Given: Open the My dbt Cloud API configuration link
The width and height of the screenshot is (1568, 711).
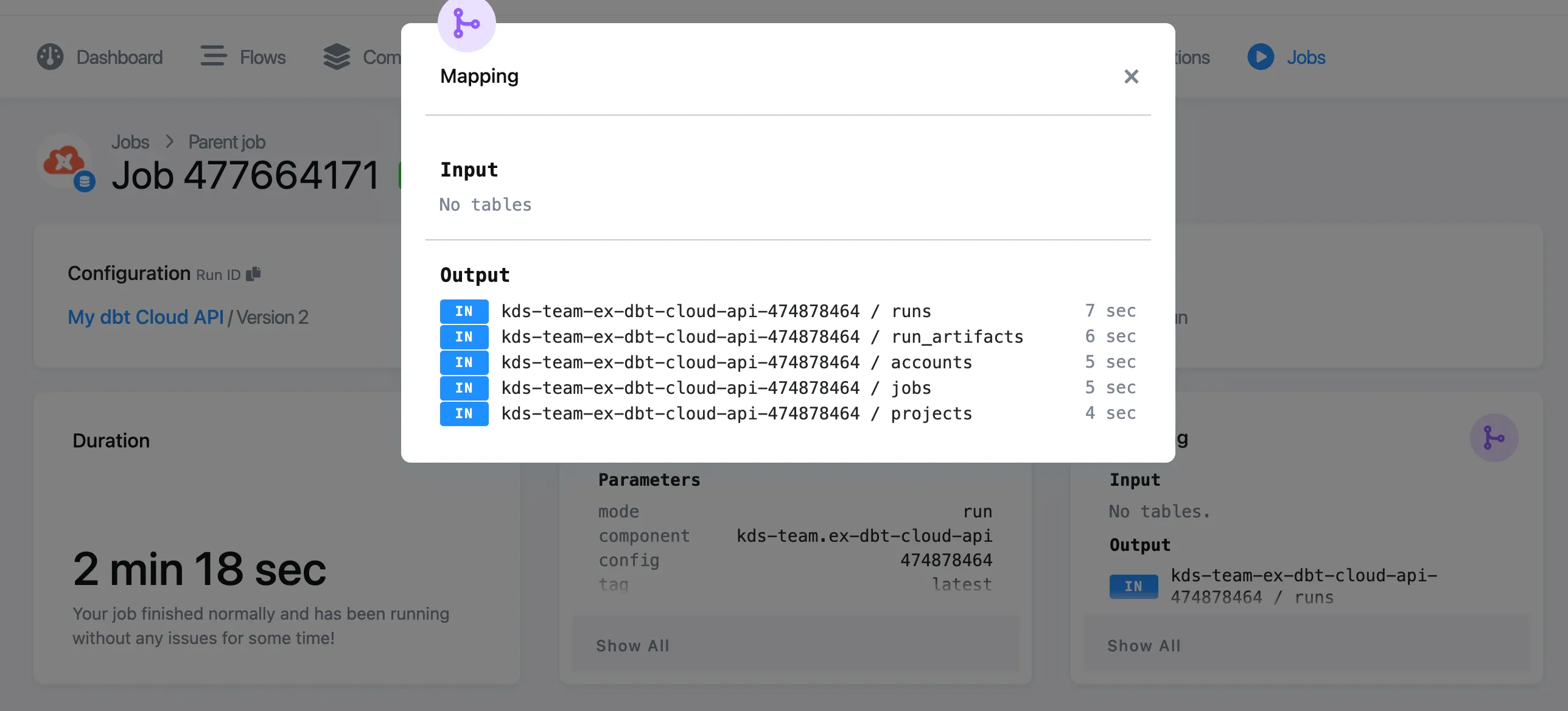Looking at the screenshot, I should click(x=145, y=317).
